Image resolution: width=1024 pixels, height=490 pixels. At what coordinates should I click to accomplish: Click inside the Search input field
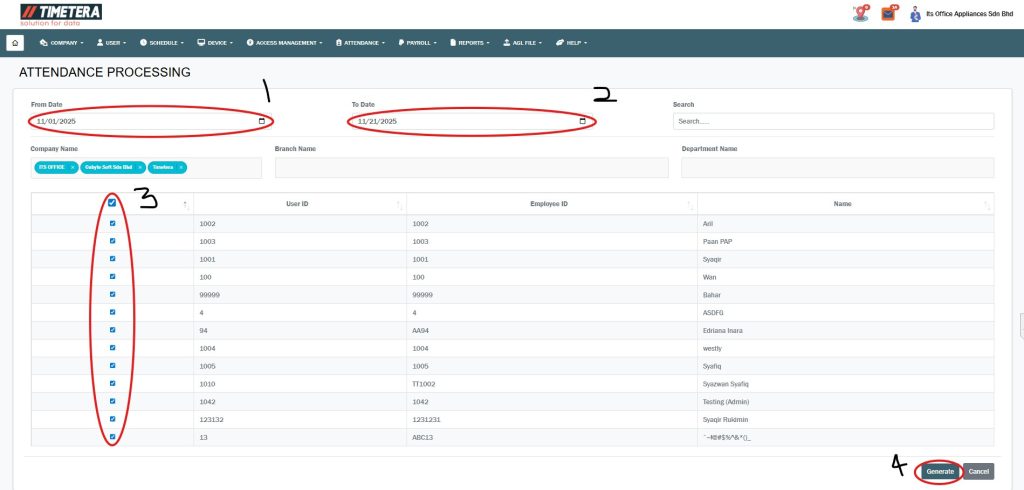tap(833, 121)
